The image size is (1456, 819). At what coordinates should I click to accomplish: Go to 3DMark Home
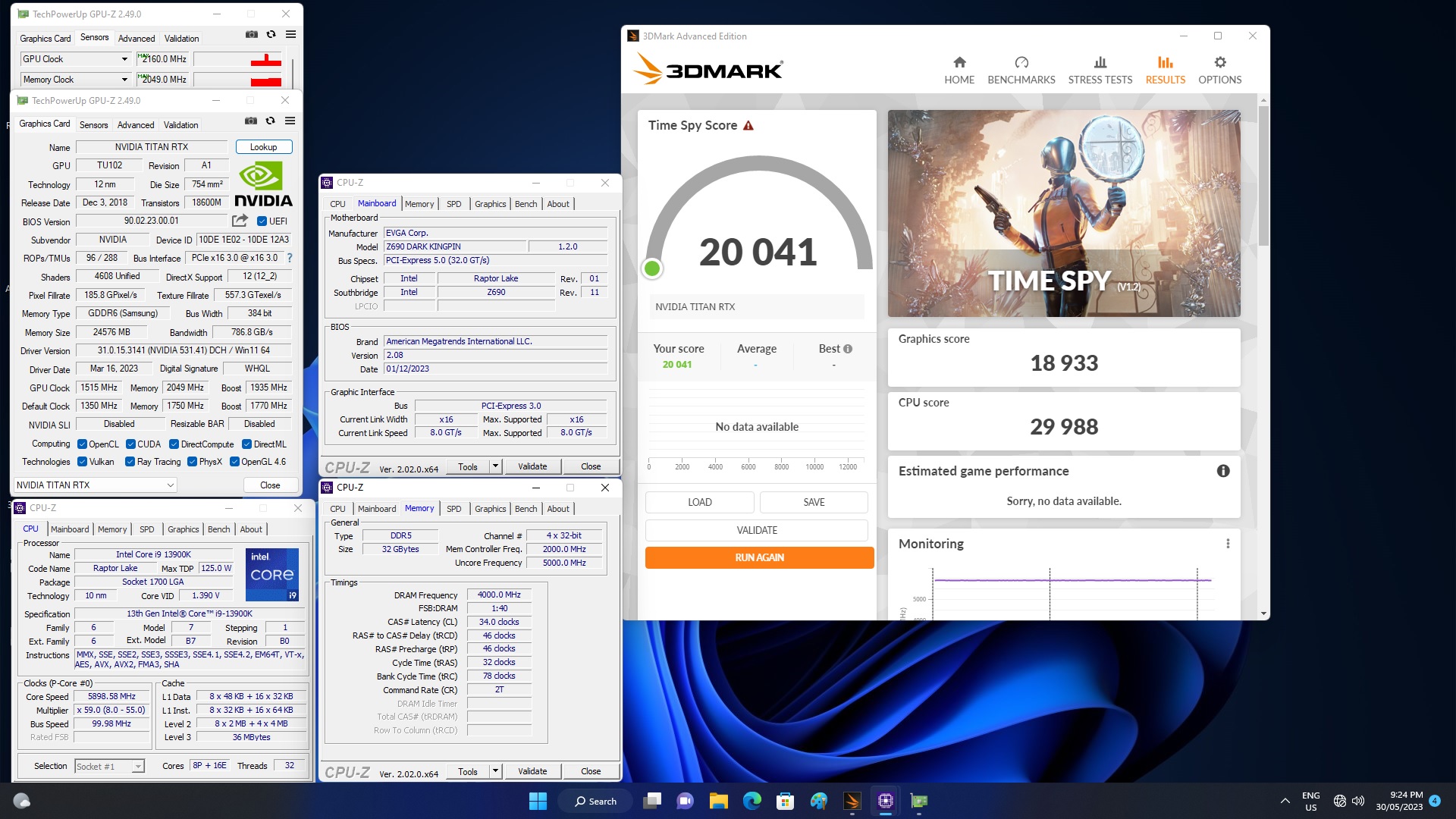coord(959,71)
